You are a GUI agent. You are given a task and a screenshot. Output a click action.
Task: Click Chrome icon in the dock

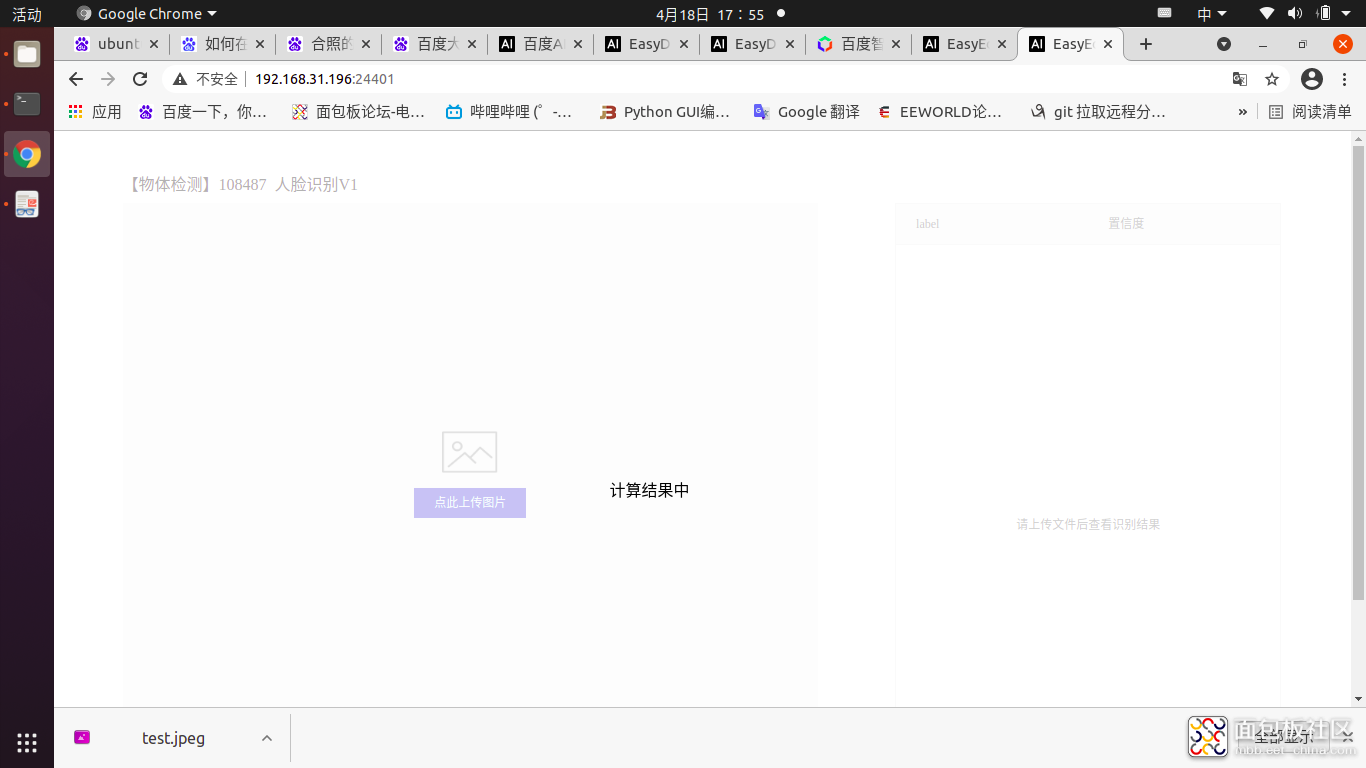pyautogui.click(x=27, y=154)
